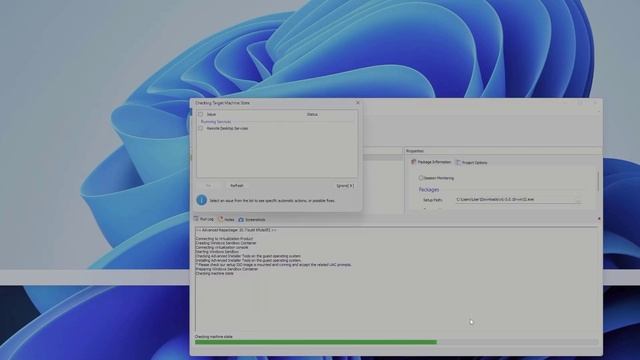Click the Refresh button in dialog

(237, 186)
